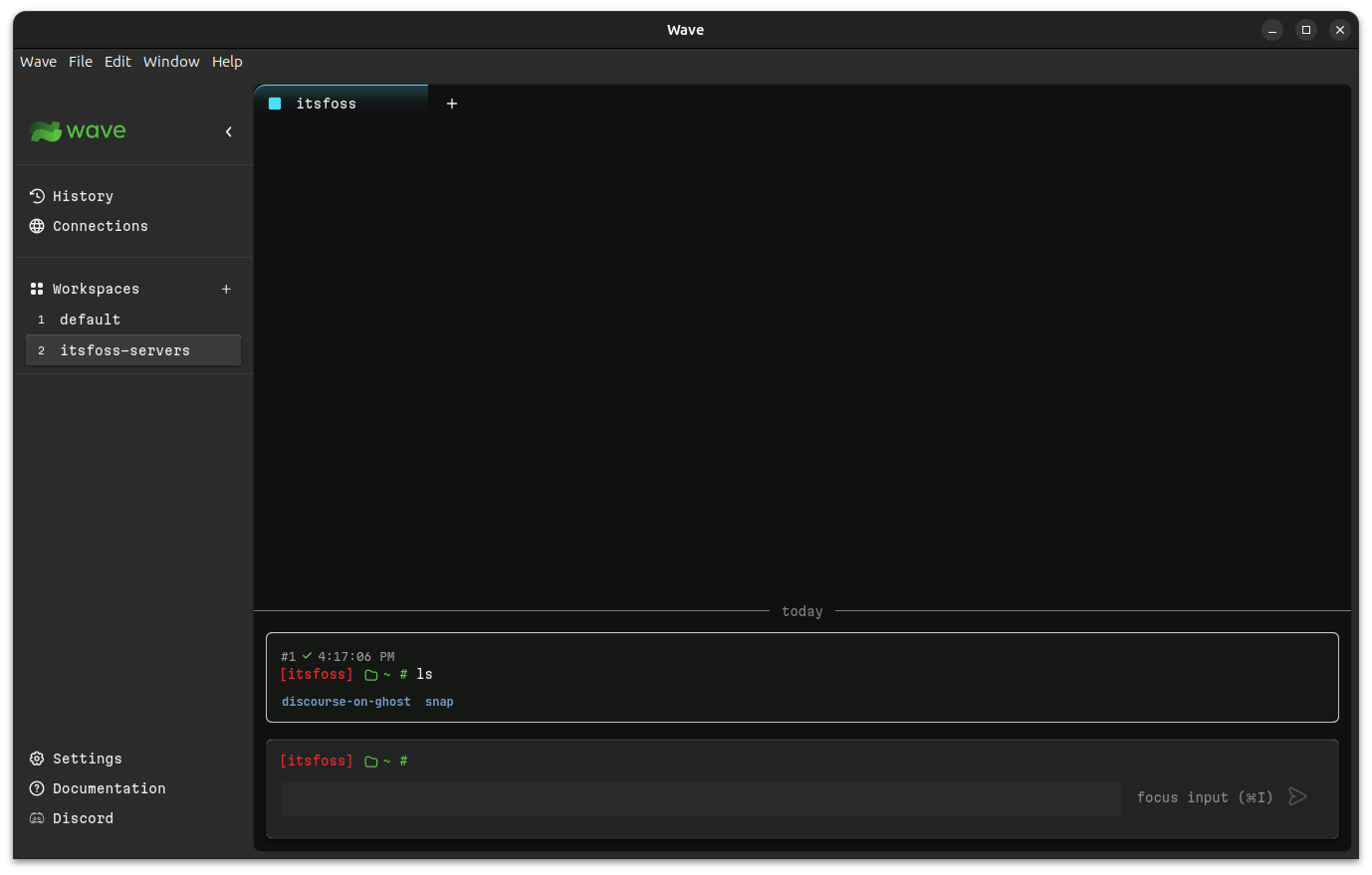The width and height of the screenshot is (1372, 875).
Task: Collapse the sidebar with the chevron
Action: (x=228, y=131)
